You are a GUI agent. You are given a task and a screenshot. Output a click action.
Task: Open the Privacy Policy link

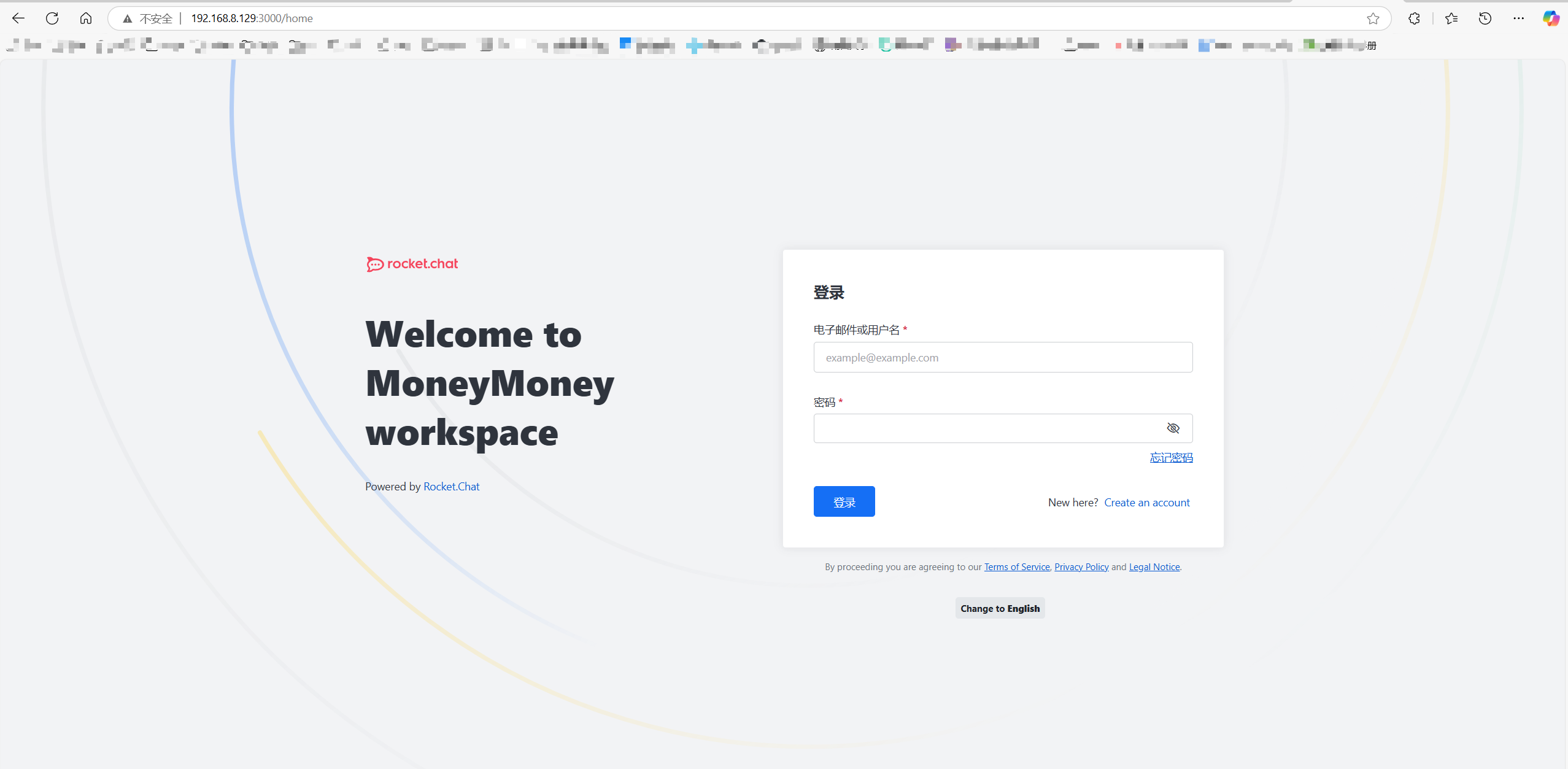1081,567
